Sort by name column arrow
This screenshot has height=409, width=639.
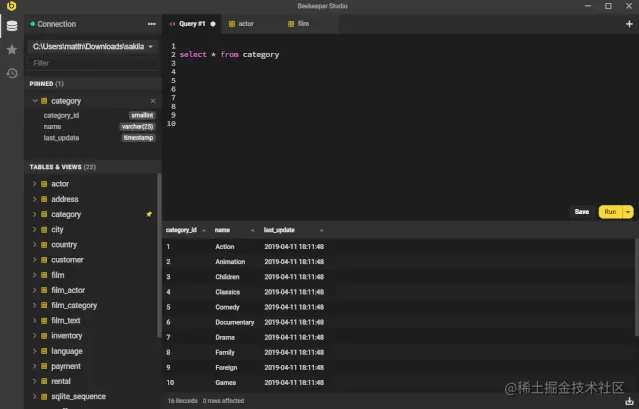pyautogui.click(x=252, y=231)
